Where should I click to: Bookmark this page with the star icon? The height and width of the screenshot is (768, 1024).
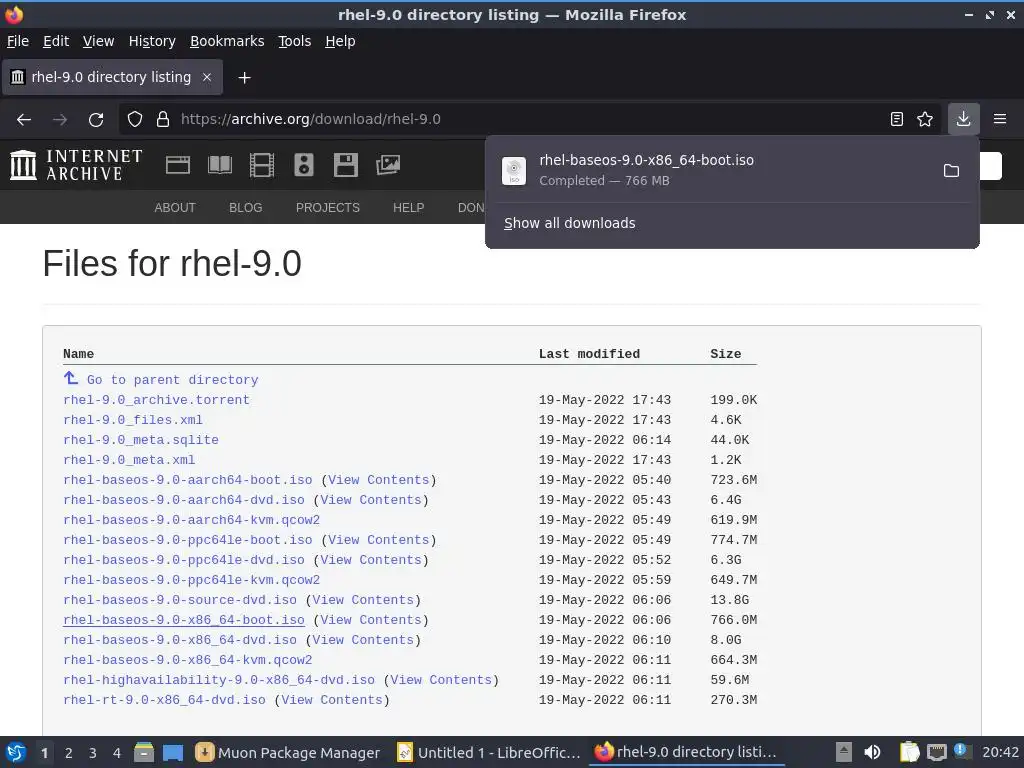pos(925,120)
